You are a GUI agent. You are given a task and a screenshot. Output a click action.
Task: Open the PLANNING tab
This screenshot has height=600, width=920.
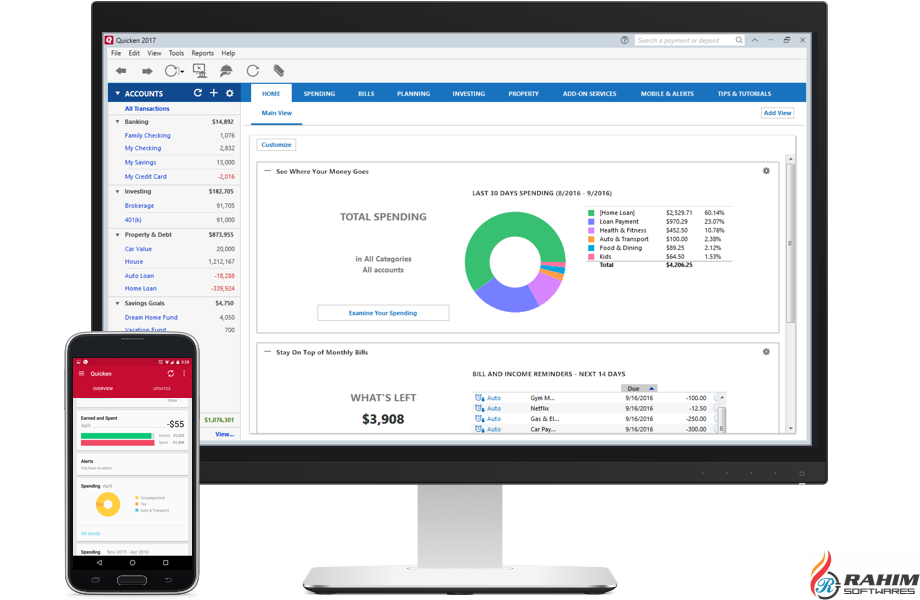(413, 94)
